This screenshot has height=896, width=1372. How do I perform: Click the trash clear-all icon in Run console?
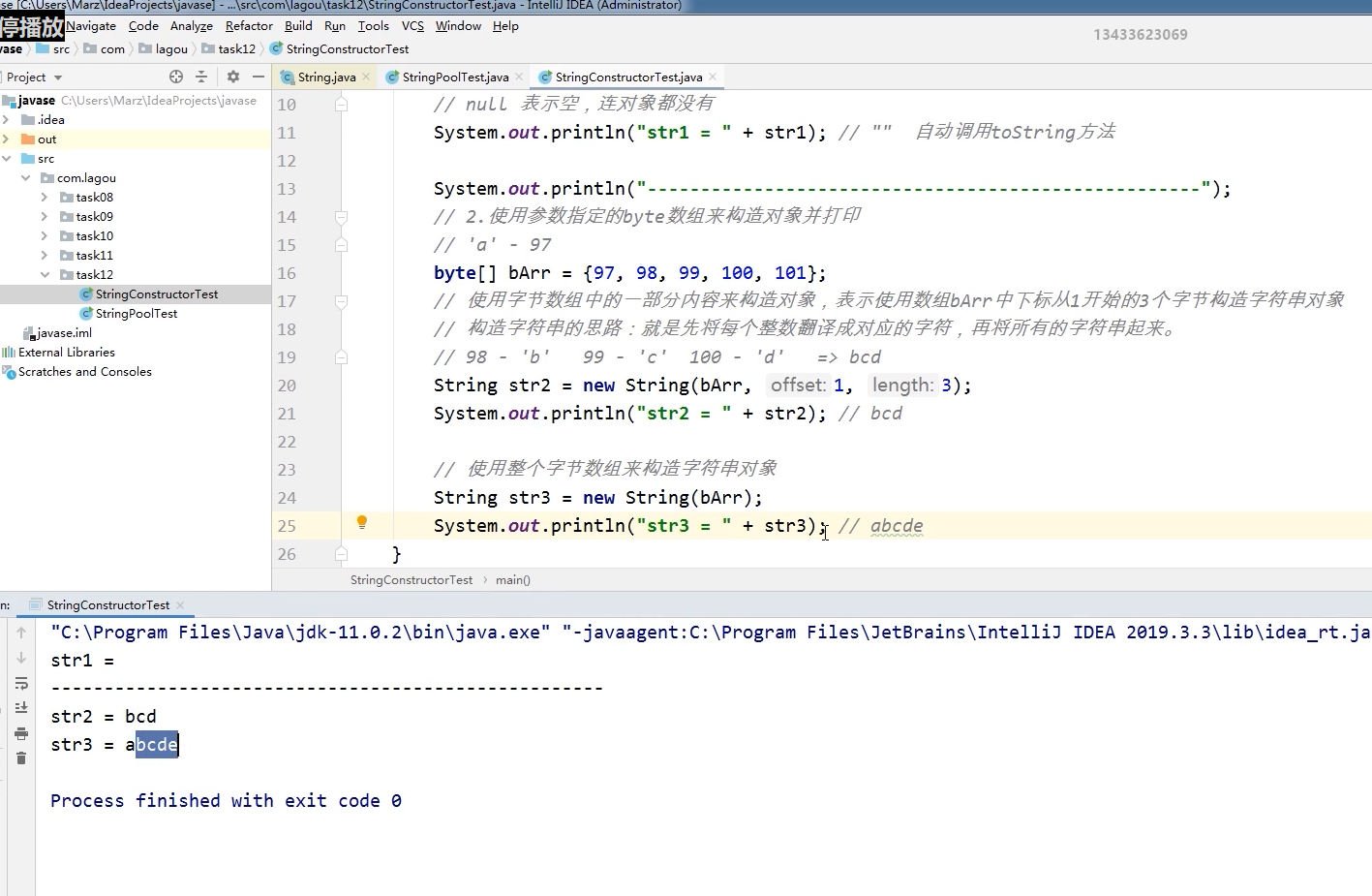(21, 757)
